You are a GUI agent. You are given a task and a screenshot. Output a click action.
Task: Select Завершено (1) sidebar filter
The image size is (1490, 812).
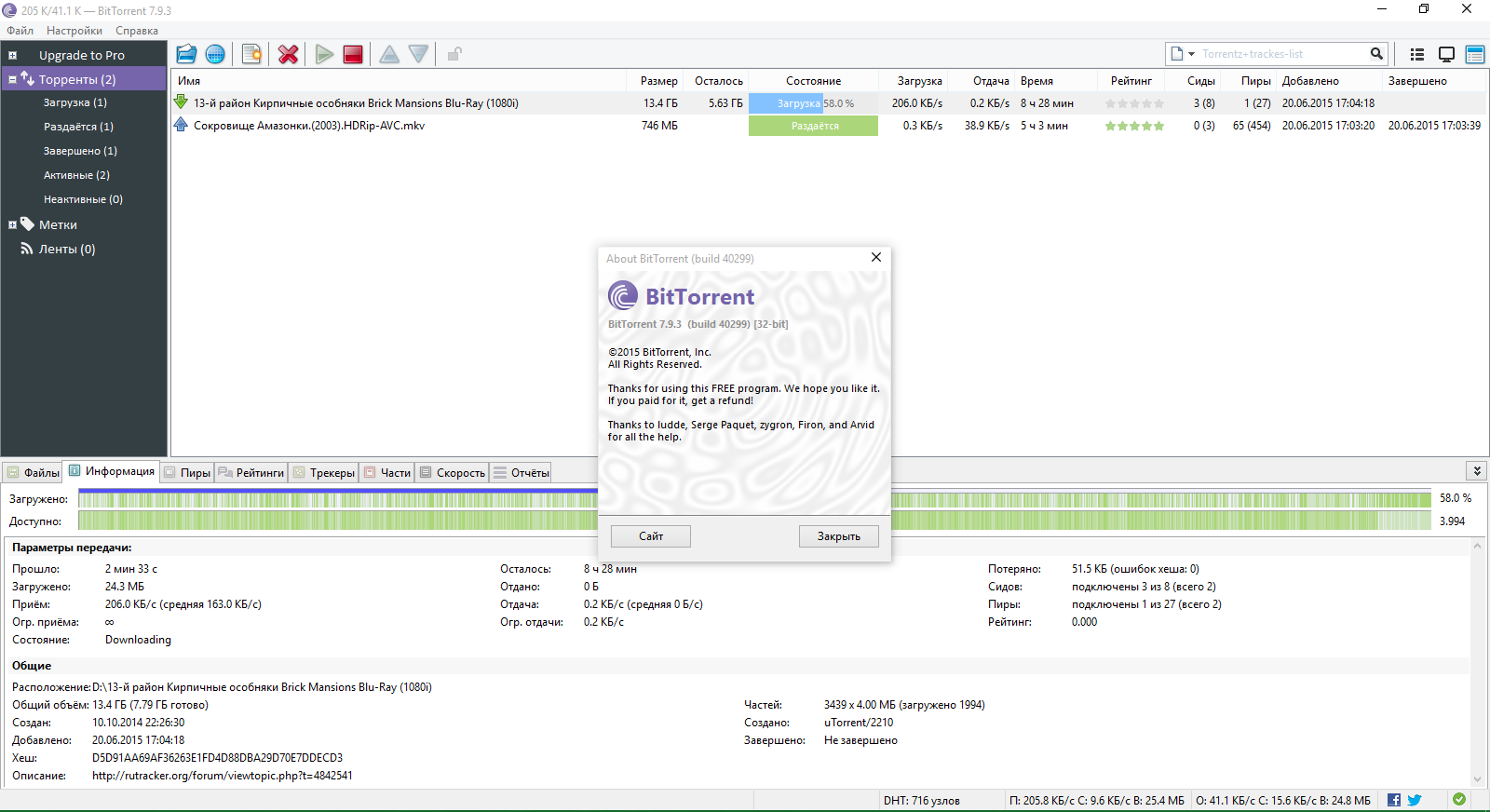[80, 151]
